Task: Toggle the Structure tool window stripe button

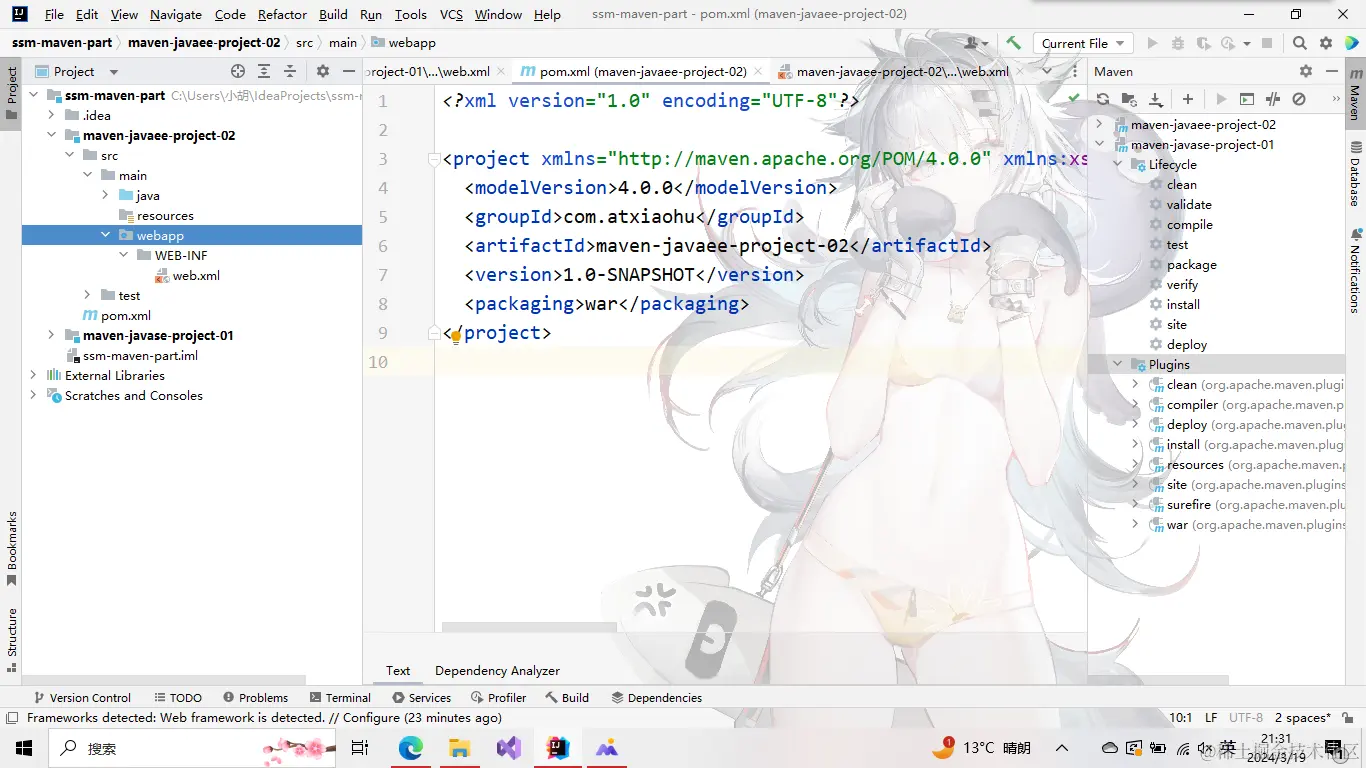Action: click(x=11, y=639)
